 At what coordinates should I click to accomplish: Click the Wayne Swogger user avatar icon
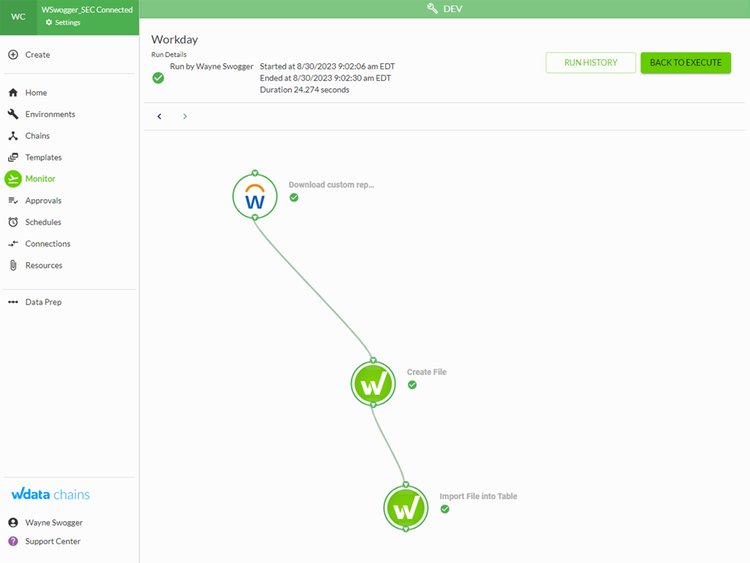point(13,522)
